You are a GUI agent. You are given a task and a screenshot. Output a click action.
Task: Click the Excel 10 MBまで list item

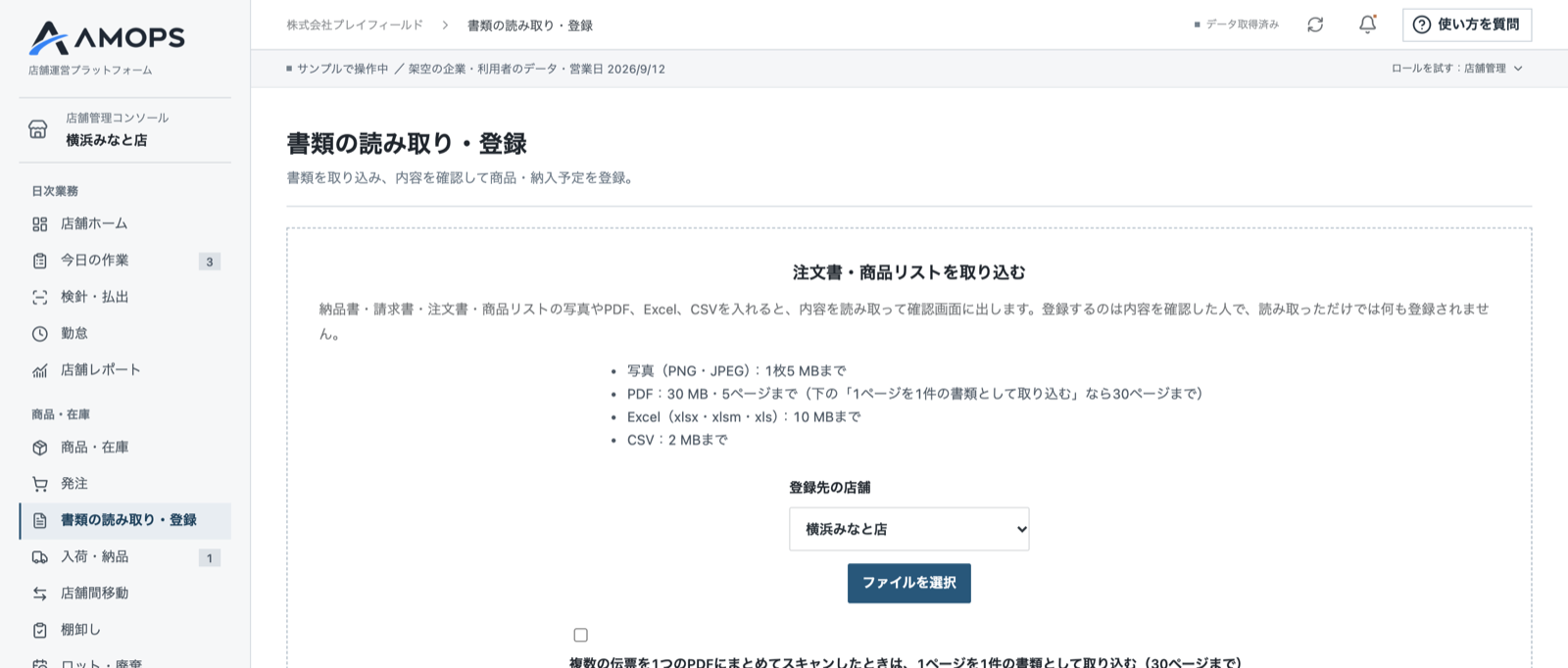(744, 417)
